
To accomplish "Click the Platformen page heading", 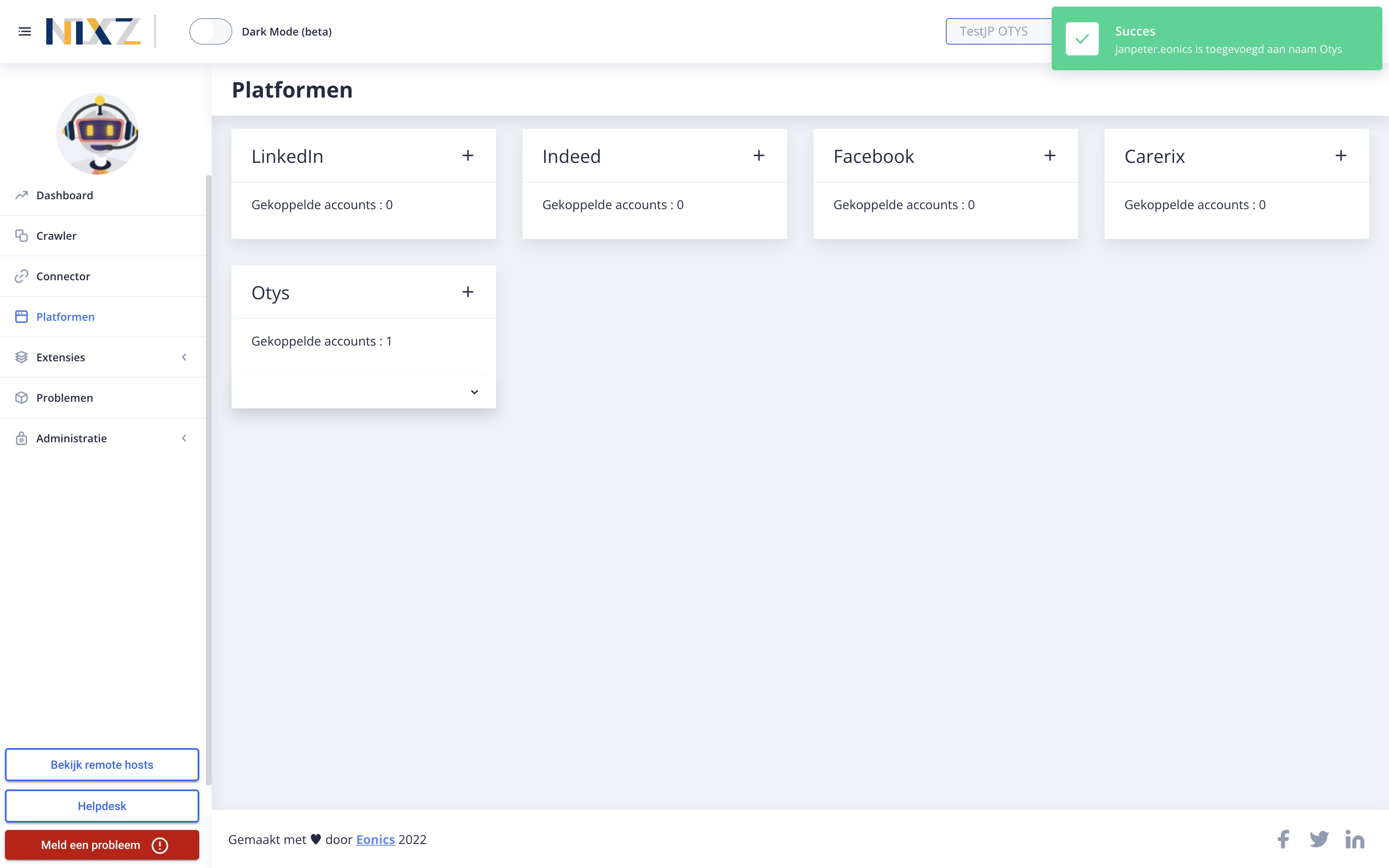I will (x=292, y=90).
